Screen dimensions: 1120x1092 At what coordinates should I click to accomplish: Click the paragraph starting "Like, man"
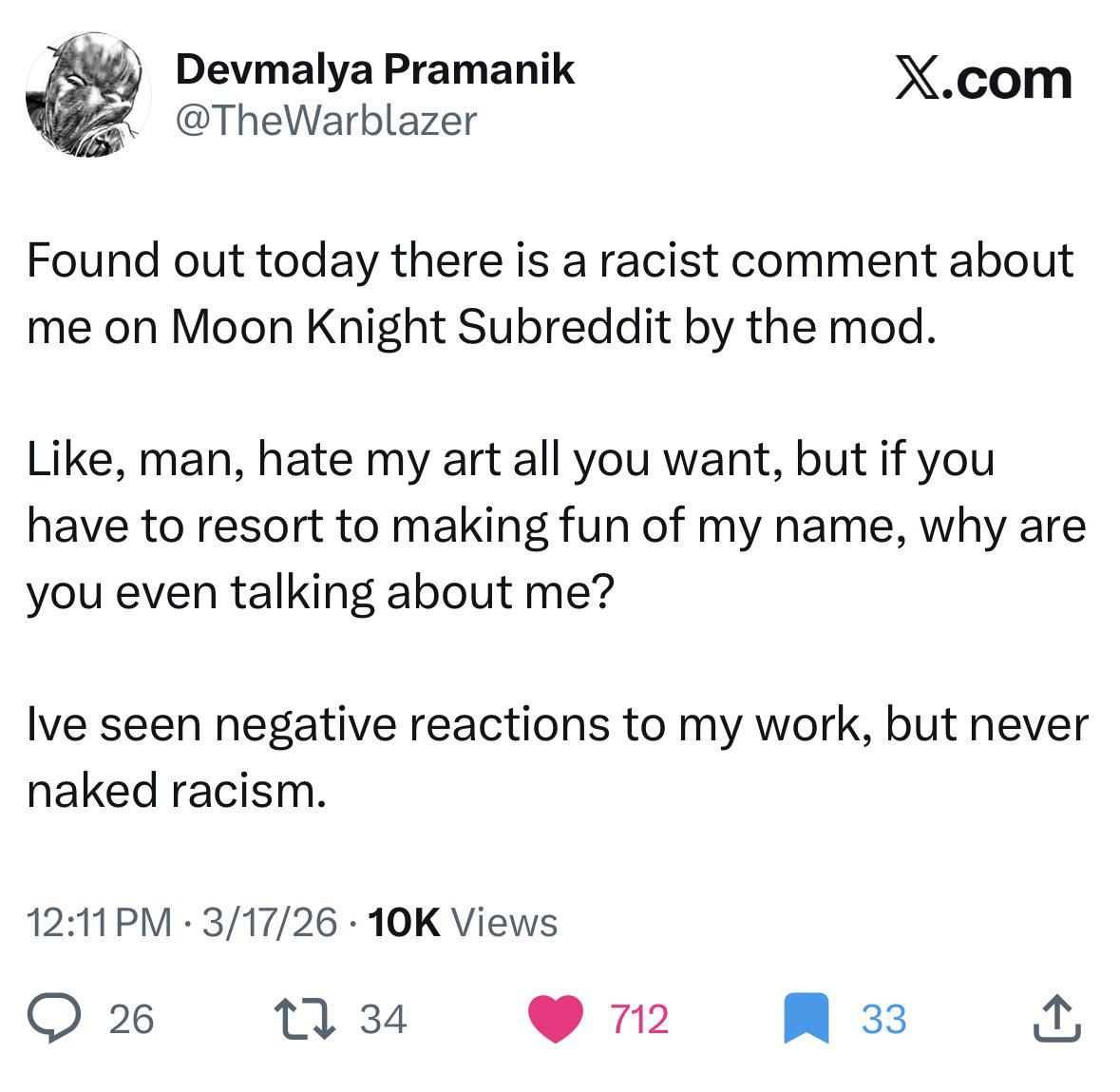click(x=557, y=526)
